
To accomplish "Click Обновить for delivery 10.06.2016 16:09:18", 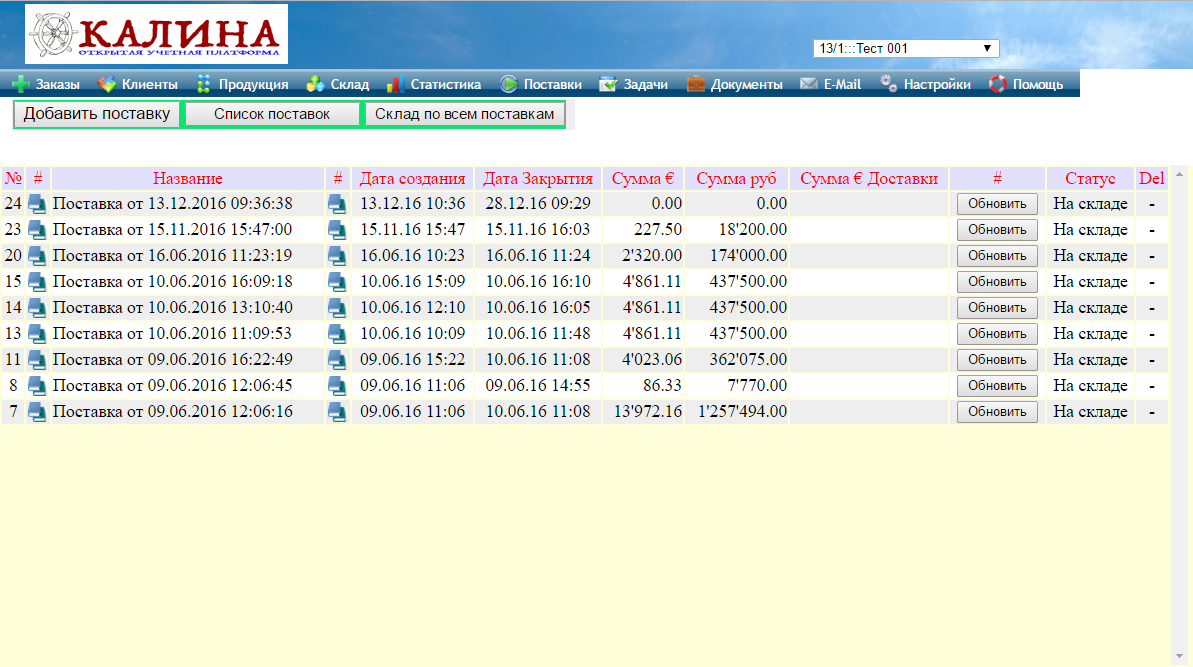I will point(997,281).
